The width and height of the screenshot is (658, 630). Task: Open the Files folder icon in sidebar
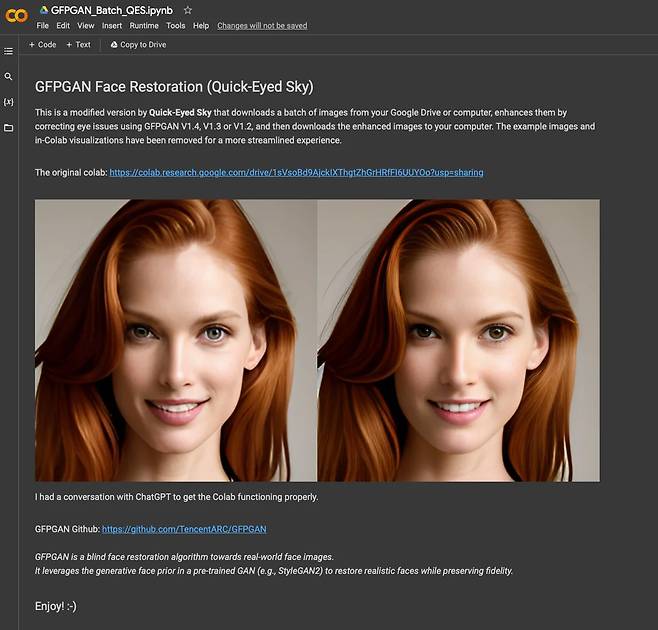9,128
